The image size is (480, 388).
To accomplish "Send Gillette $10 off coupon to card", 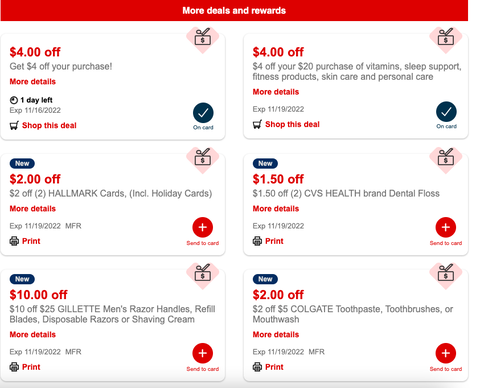I will coord(203,353).
